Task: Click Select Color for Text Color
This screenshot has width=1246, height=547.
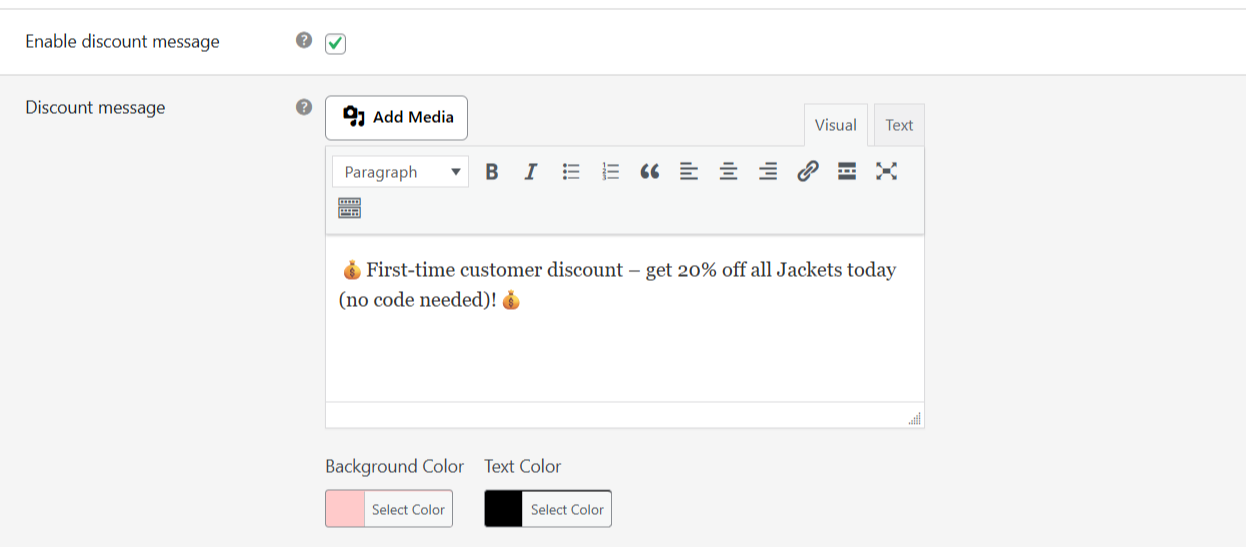Action: click(x=567, y=509)
